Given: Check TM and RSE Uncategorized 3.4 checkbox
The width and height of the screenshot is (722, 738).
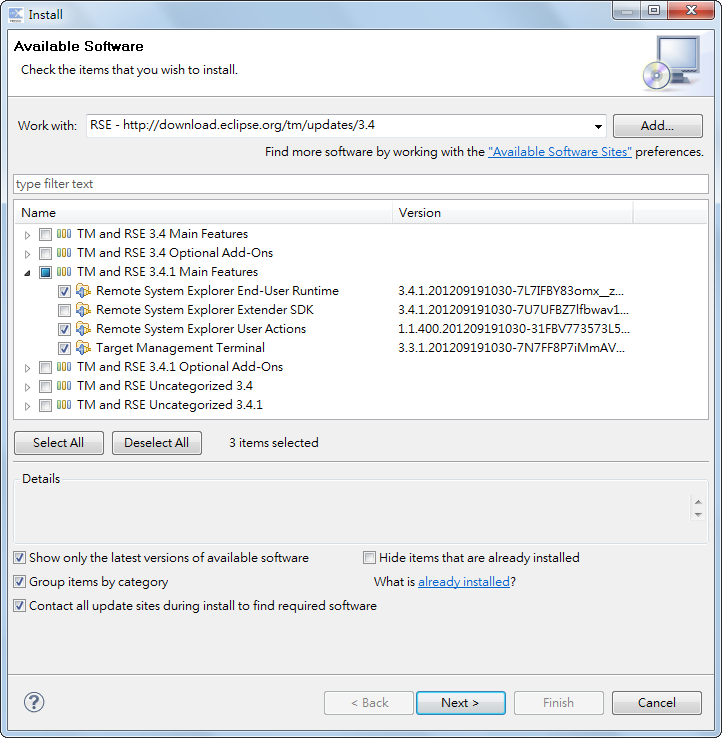Looking at the screenshot, I should 45,386.
